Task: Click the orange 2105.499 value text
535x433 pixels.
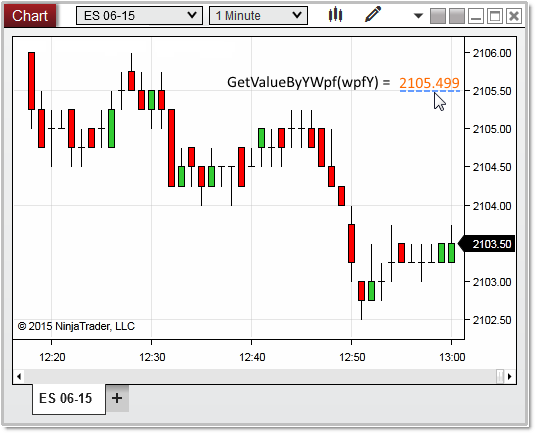Action: 429,83
